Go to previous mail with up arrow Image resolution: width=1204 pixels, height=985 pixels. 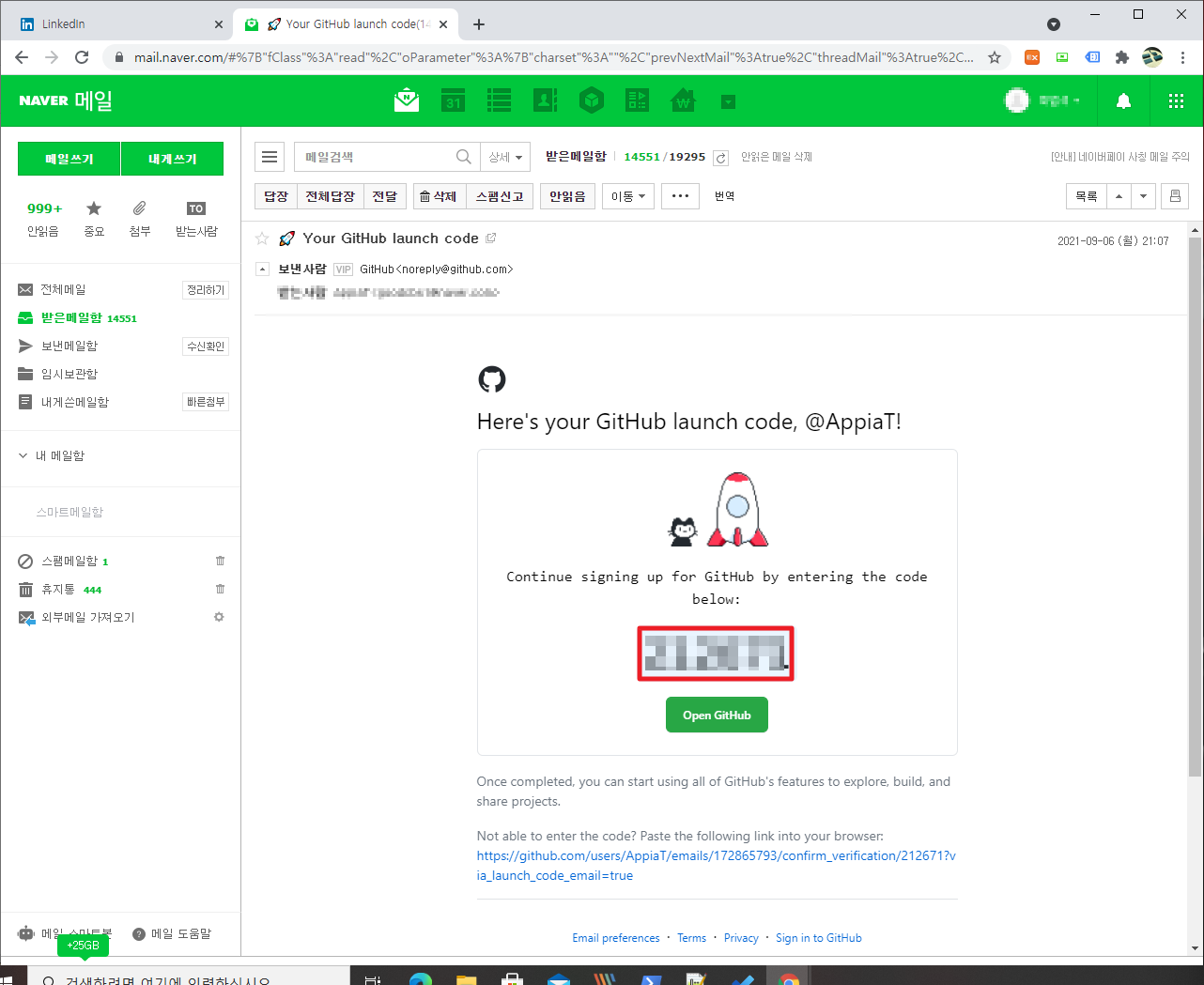1119,196
